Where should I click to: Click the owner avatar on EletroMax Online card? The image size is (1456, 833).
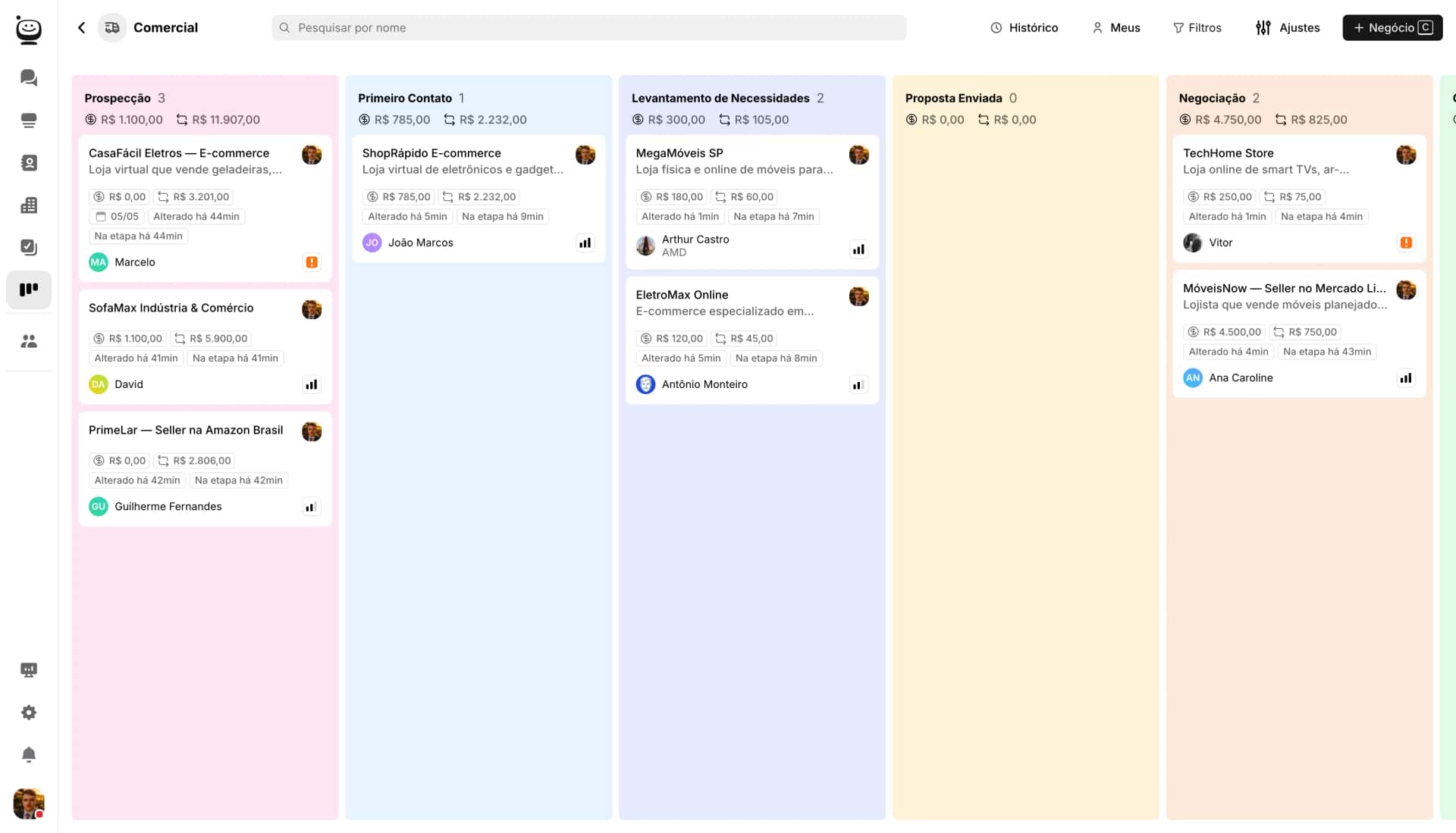pos(859,296)
